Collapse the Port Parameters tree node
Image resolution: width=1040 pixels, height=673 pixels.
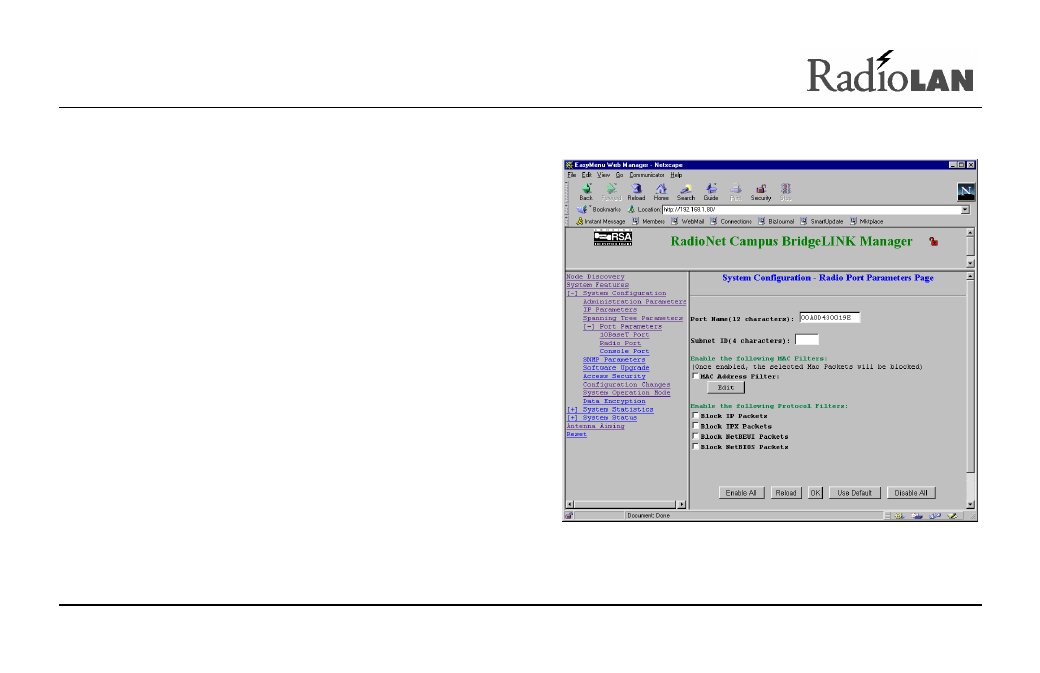pos(589,326)
